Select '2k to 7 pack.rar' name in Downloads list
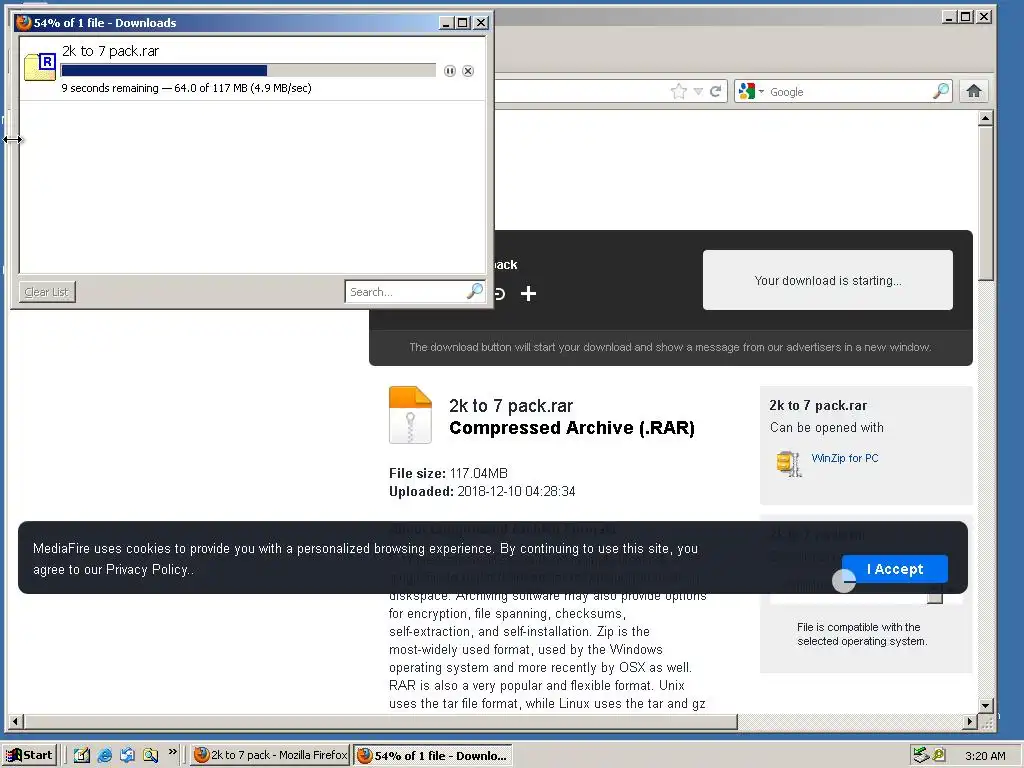Viewport: 1024px width, 768px height. (x=110, y=51)
